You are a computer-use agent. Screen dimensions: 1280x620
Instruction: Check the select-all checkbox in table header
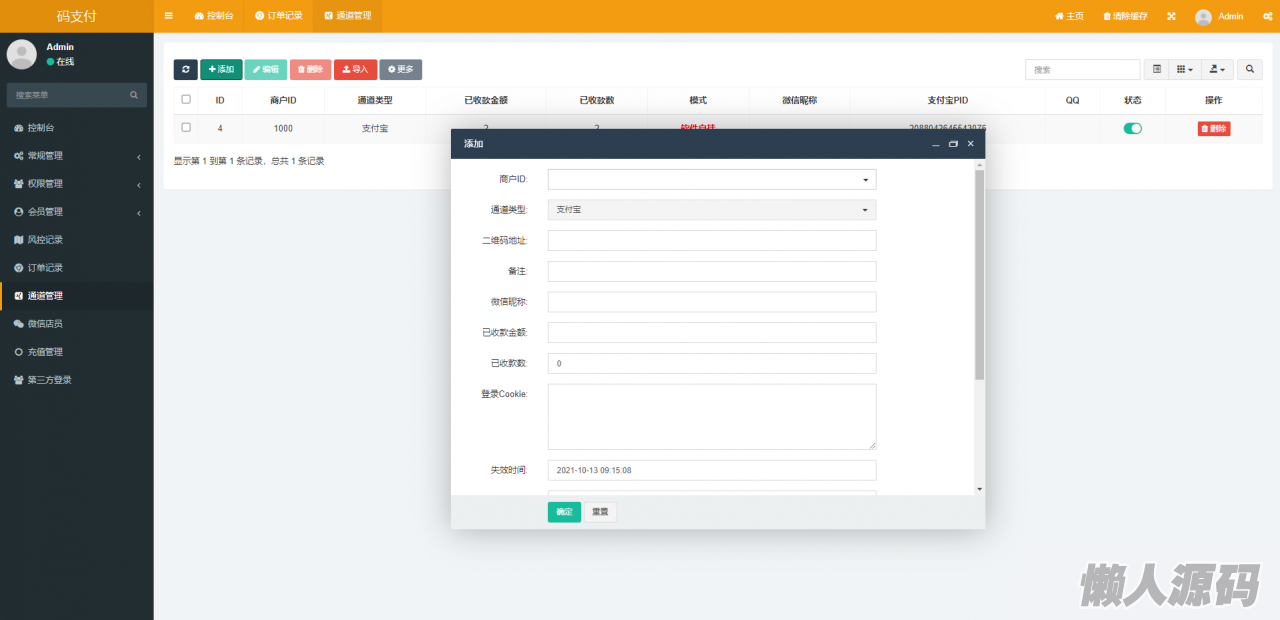(186, 99)
